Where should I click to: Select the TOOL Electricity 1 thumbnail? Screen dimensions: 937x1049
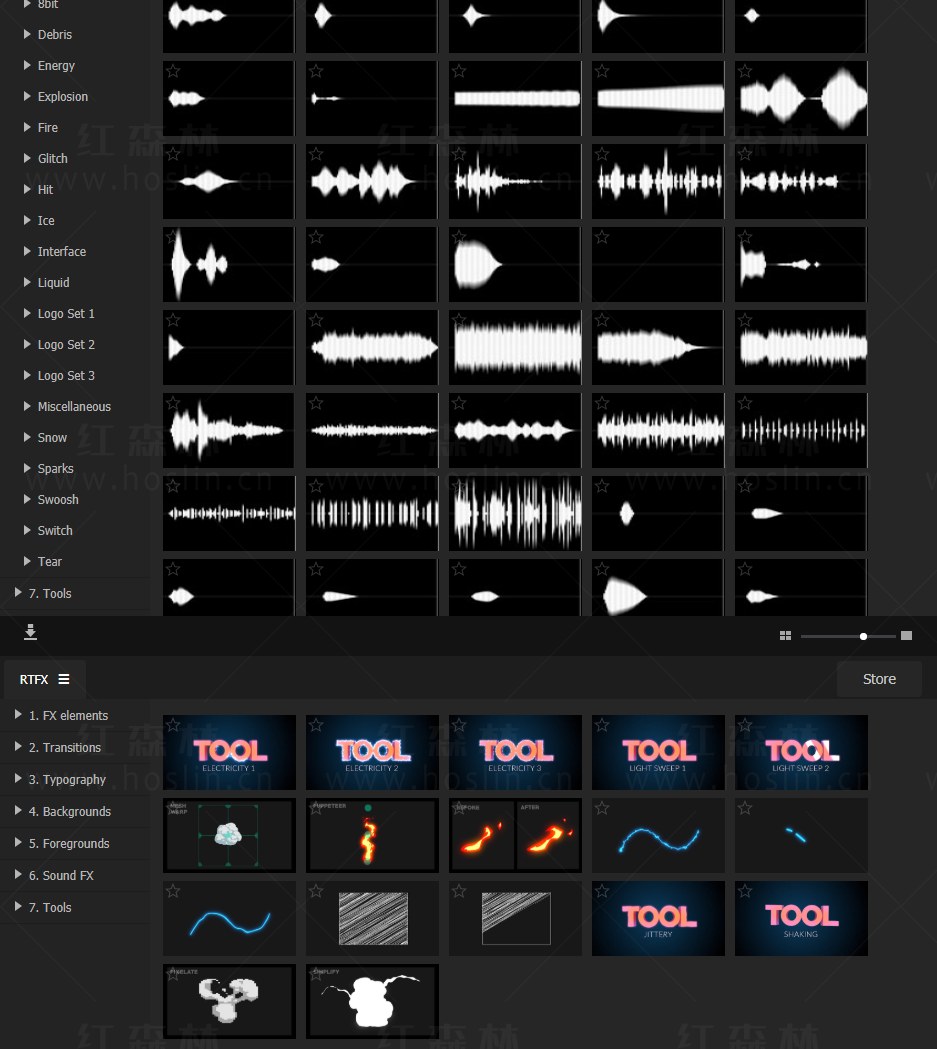[229, 753]
